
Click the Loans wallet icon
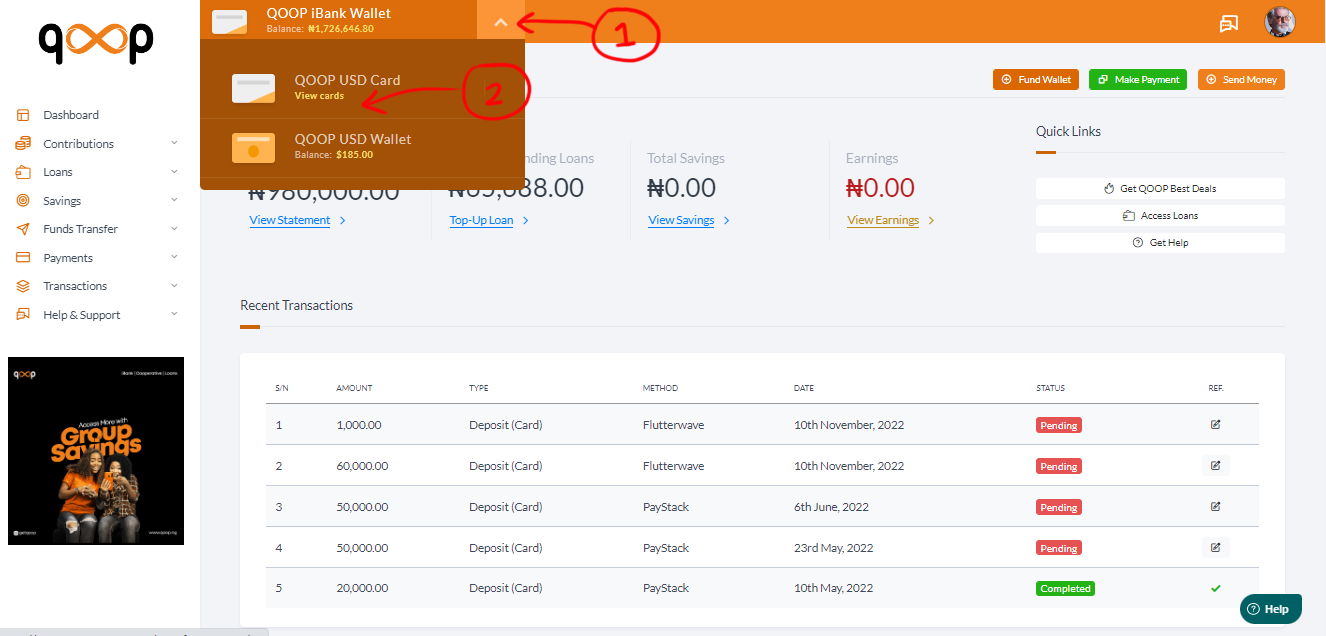coord(23,172)
